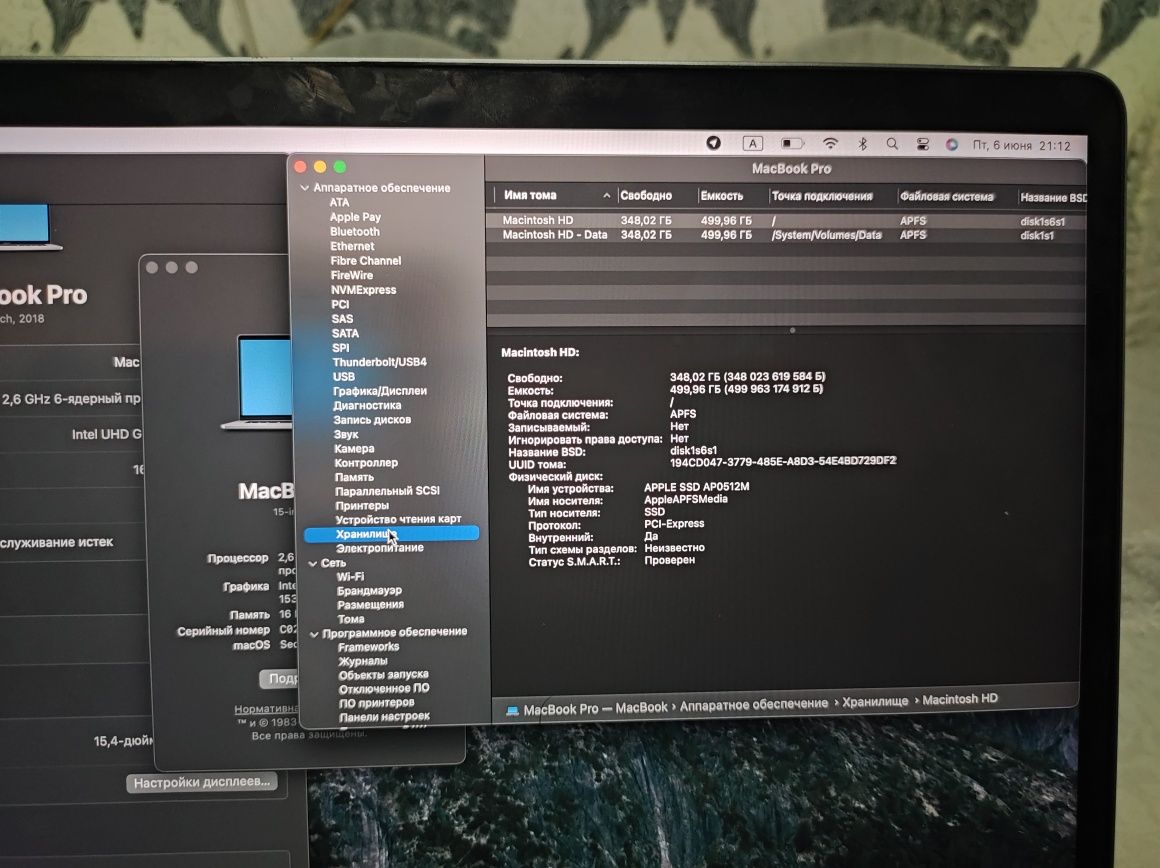Viewport: 1160px width, 868px height.
Task: Select Apple Pay in the sidebar
Action: click(355, 217)
